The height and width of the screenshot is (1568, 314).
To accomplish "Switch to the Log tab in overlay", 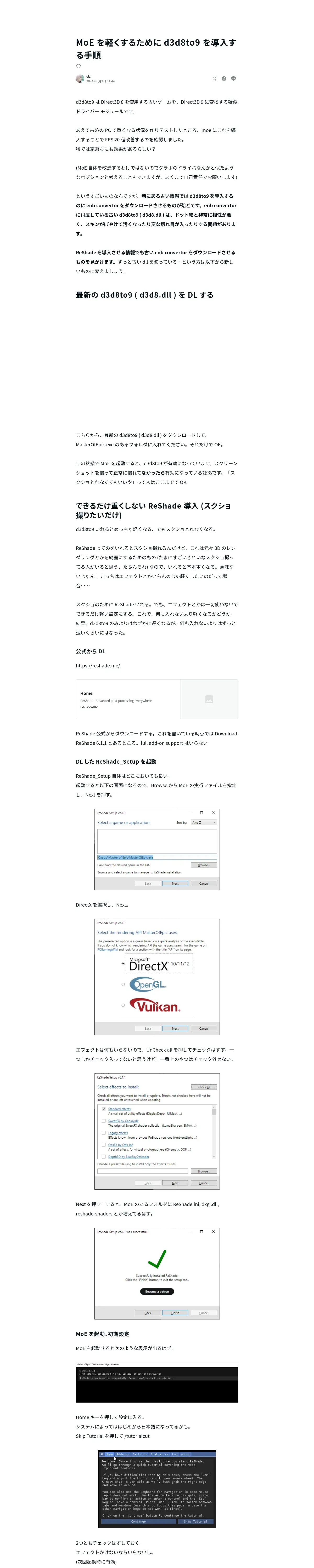I will pos(175,1455).
